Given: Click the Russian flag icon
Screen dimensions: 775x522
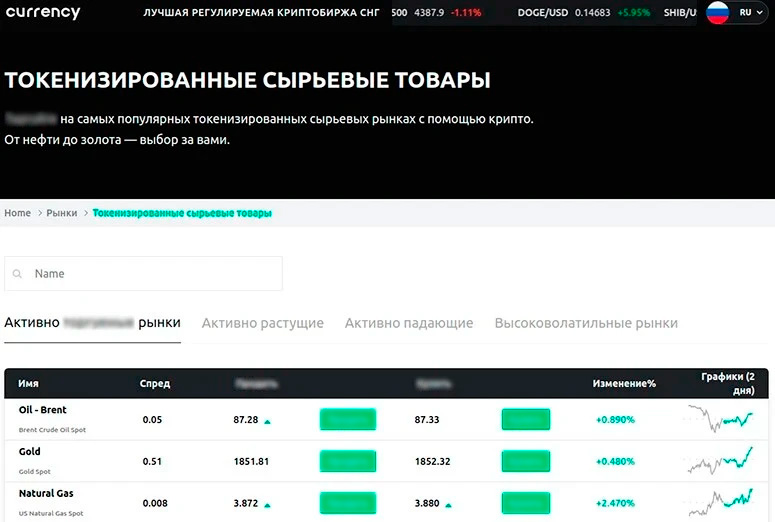Looking at the screenshot, I should point(717,13).
